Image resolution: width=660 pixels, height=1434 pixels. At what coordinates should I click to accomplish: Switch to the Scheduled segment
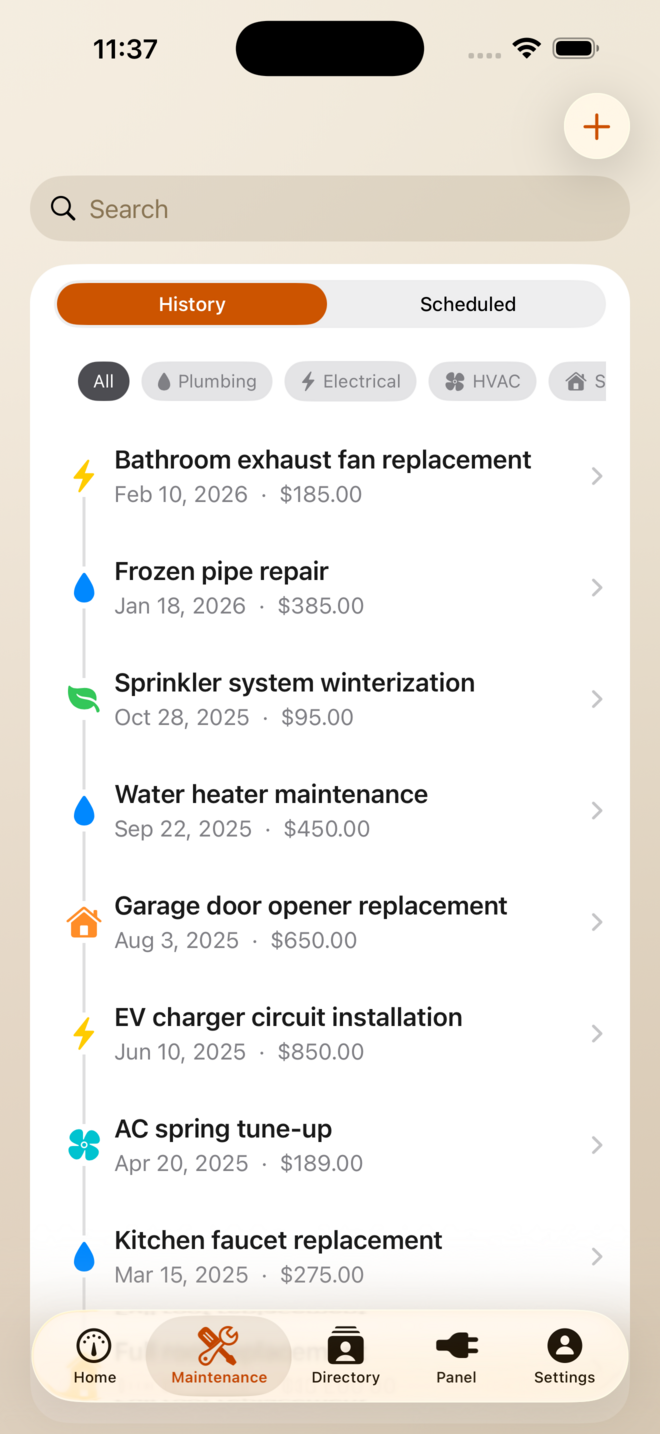pos(467,304)
